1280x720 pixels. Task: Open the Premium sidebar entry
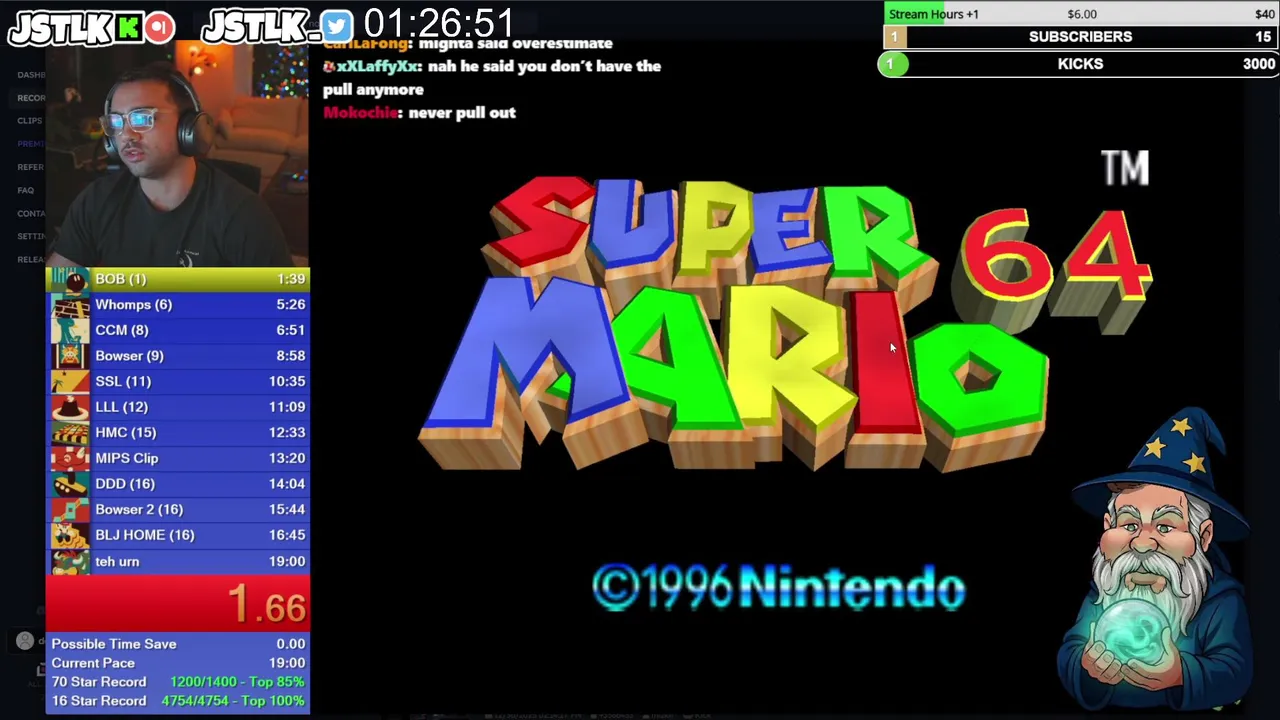31,144
